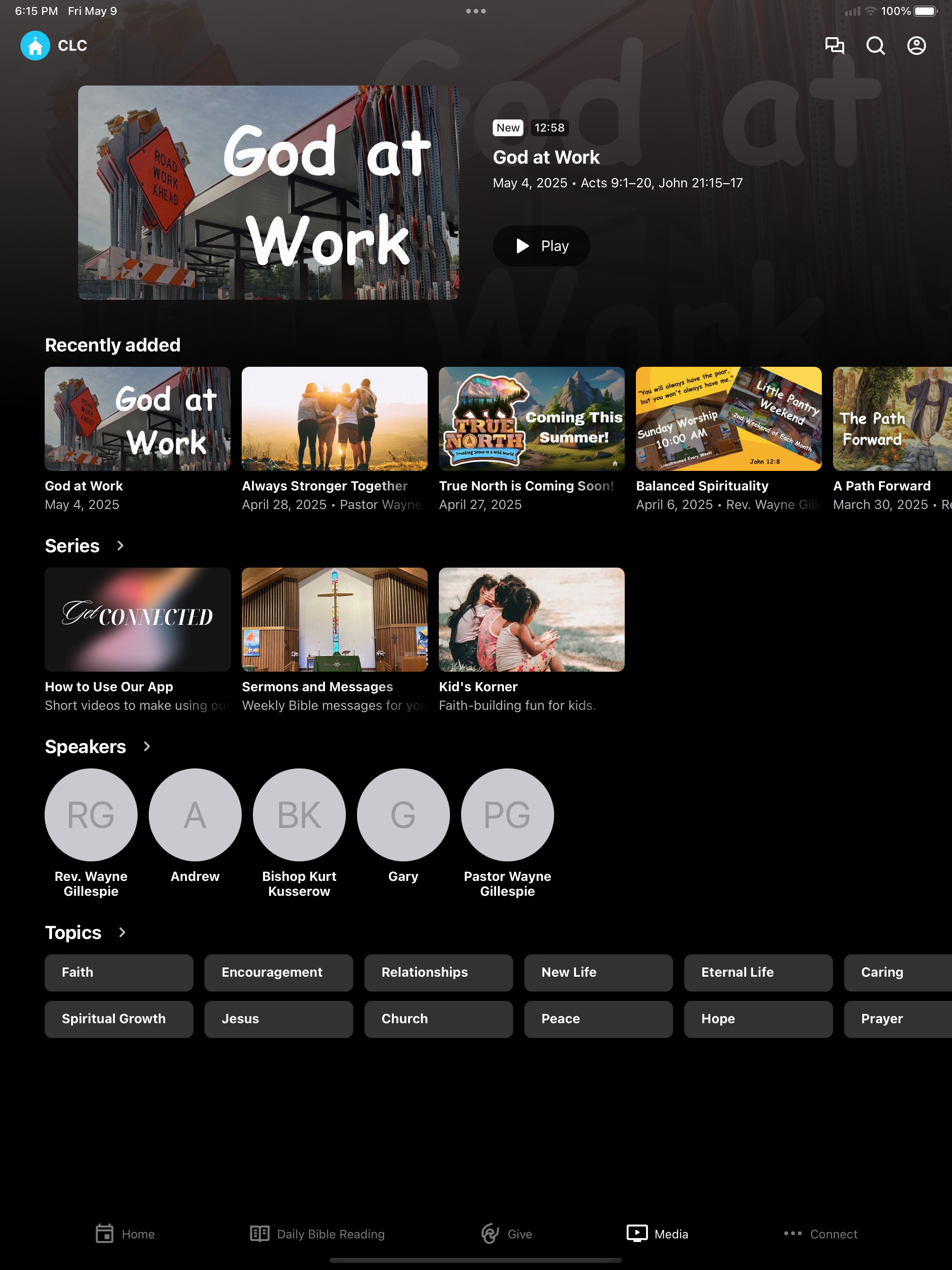
Task: Open search with the magnifier icon
Action: 875,46
